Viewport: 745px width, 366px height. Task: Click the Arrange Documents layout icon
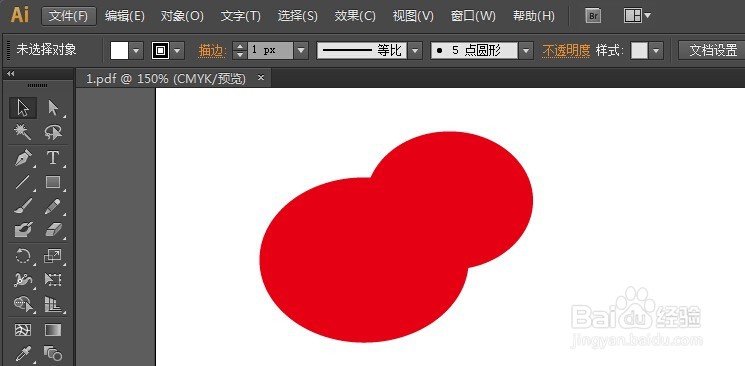coord(632,16)
